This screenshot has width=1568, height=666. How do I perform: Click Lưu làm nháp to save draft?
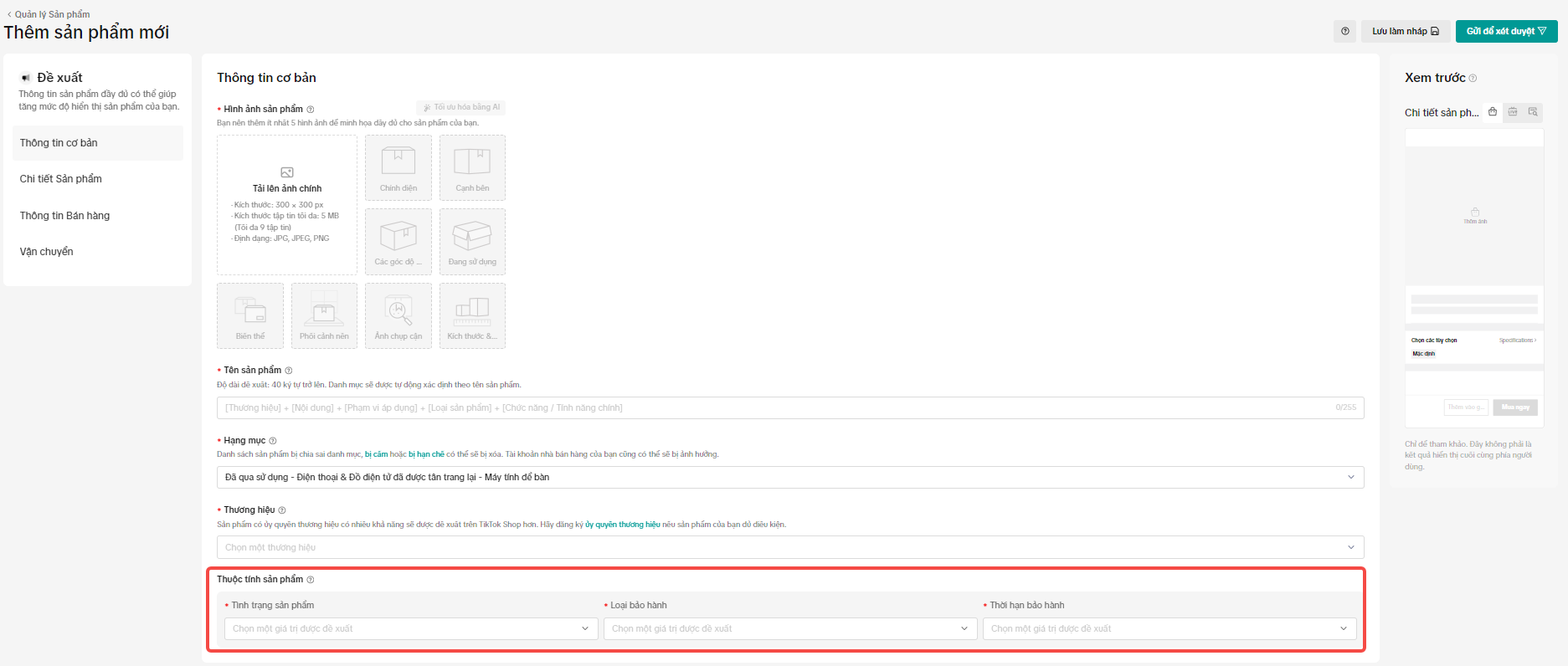tap(1406, 31)
